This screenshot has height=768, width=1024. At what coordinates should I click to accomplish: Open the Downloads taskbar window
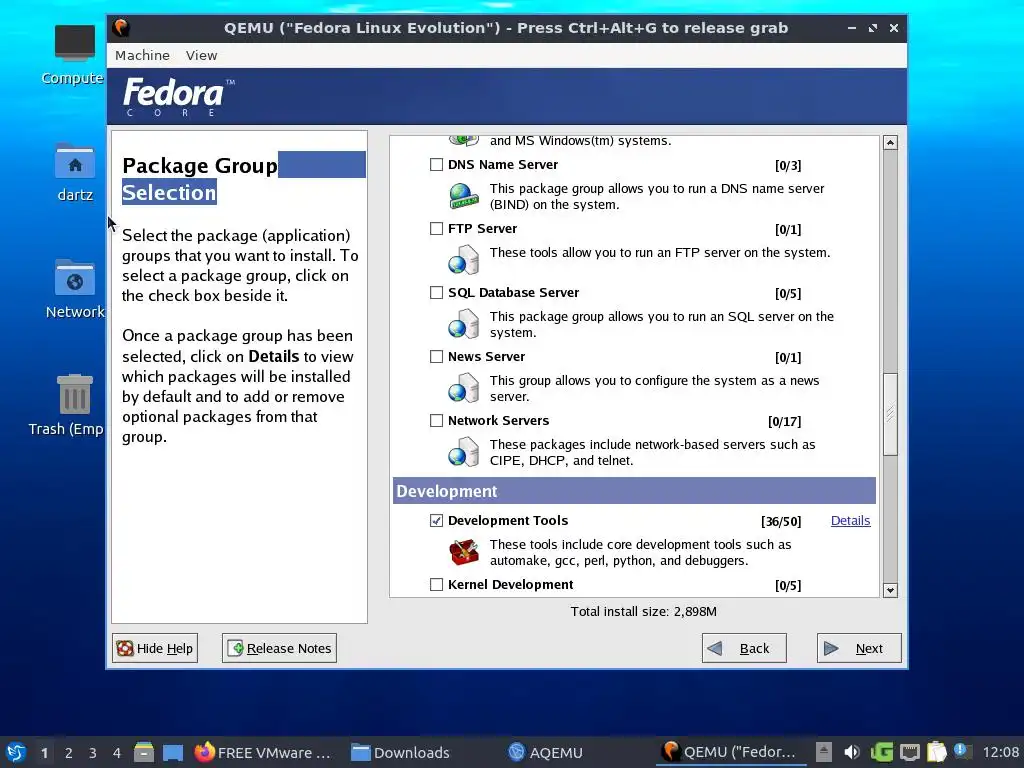tap(400, 752)
